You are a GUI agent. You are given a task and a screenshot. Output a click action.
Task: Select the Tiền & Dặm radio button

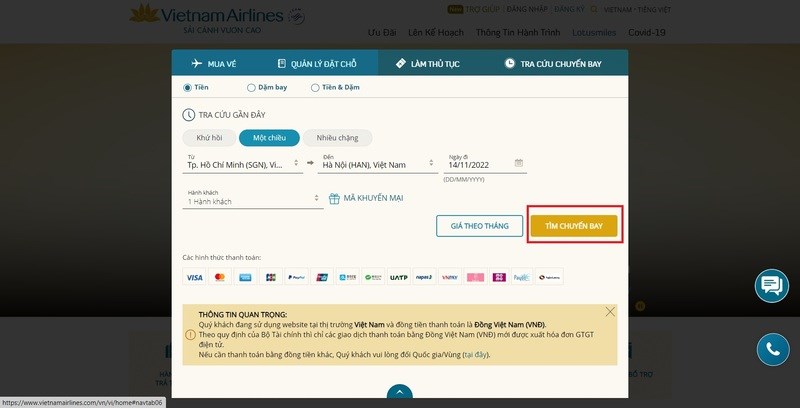click(315, 88)
